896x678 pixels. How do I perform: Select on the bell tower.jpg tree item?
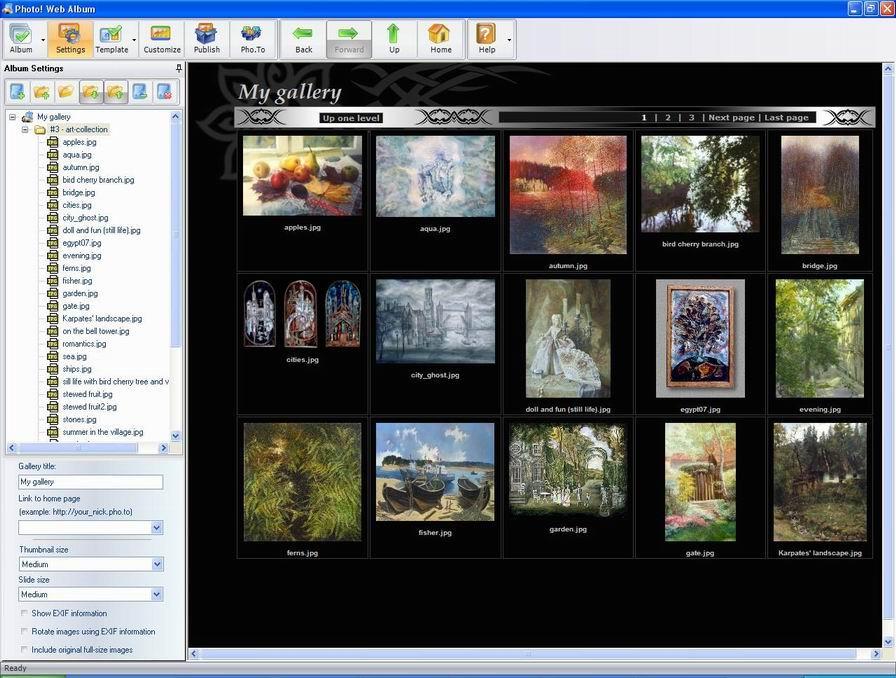point(95,331)
